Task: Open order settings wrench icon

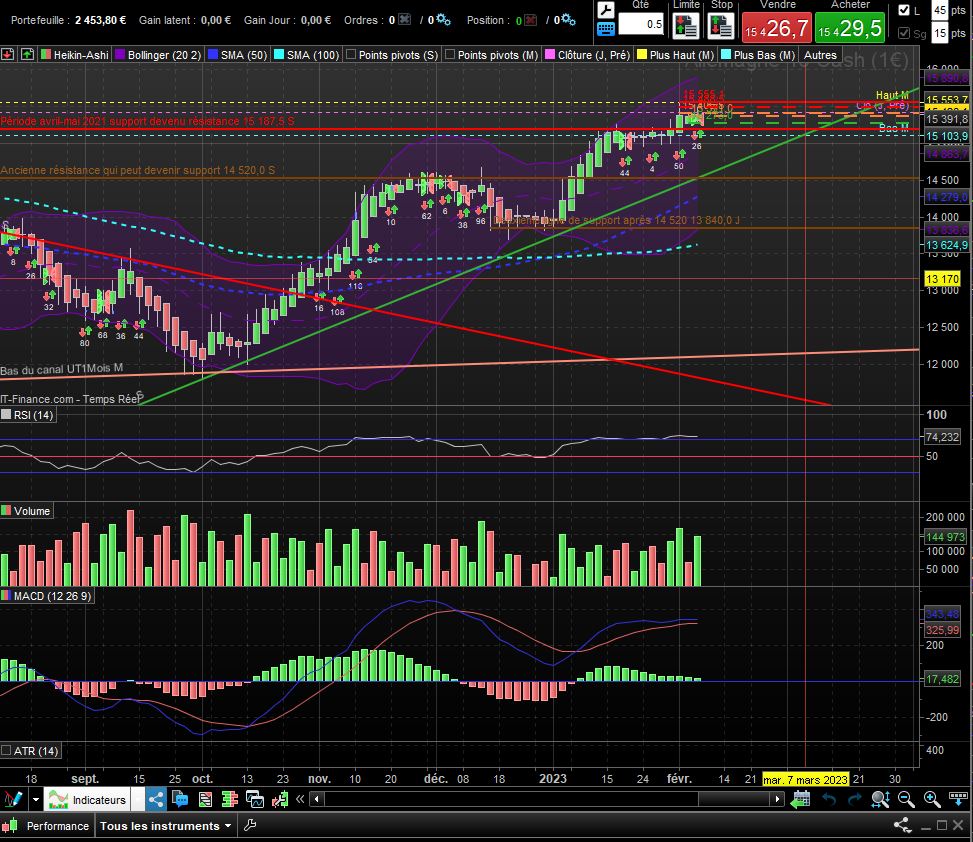Action: (x=606, y=9)
